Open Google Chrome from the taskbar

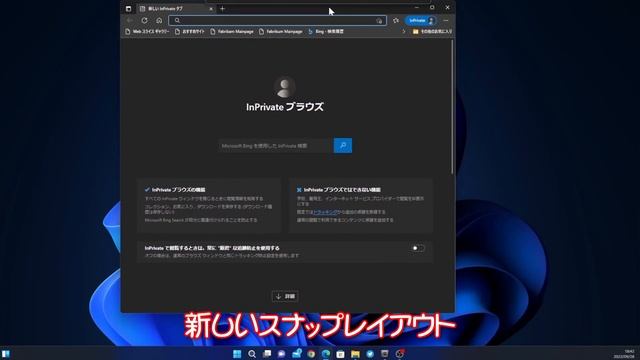311,354
